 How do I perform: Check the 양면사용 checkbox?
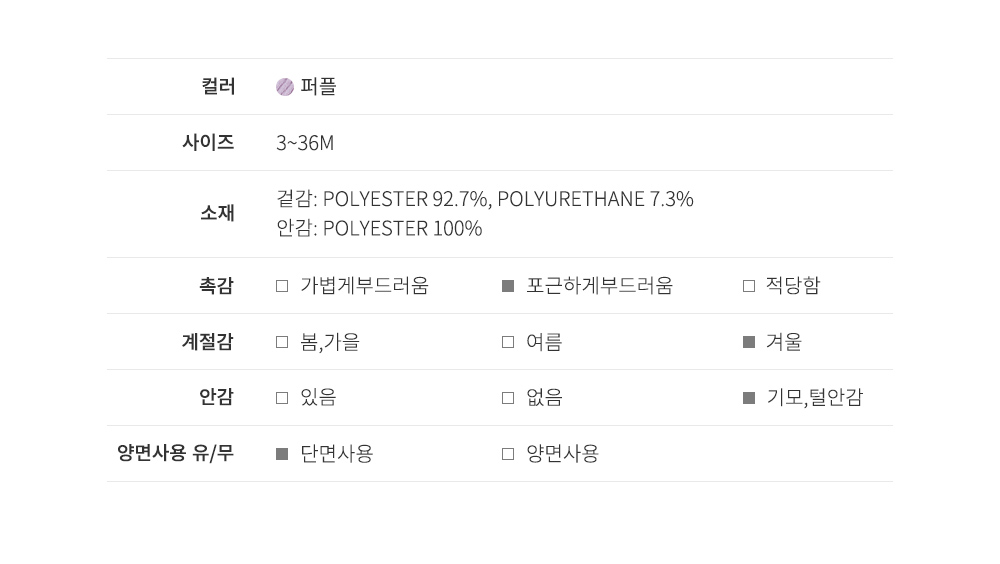[508, 454]
